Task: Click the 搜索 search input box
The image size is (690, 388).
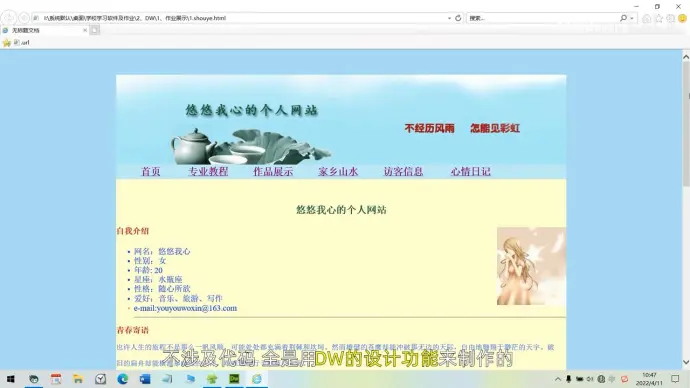Action: (x=543, y=18)
